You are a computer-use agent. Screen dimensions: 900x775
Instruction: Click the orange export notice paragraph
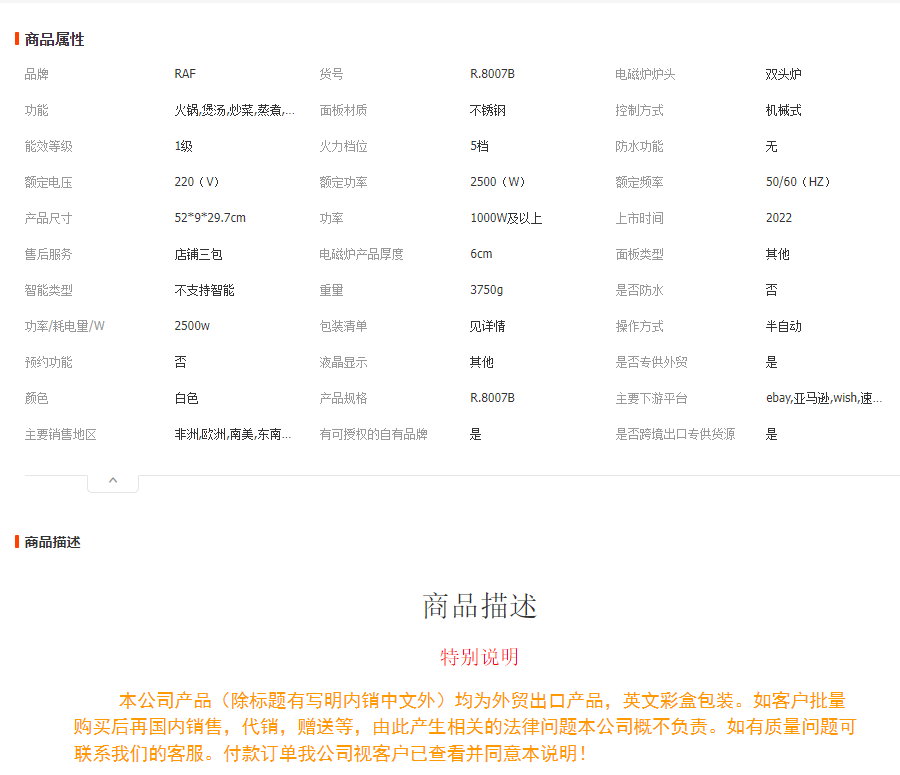point(465,727)
